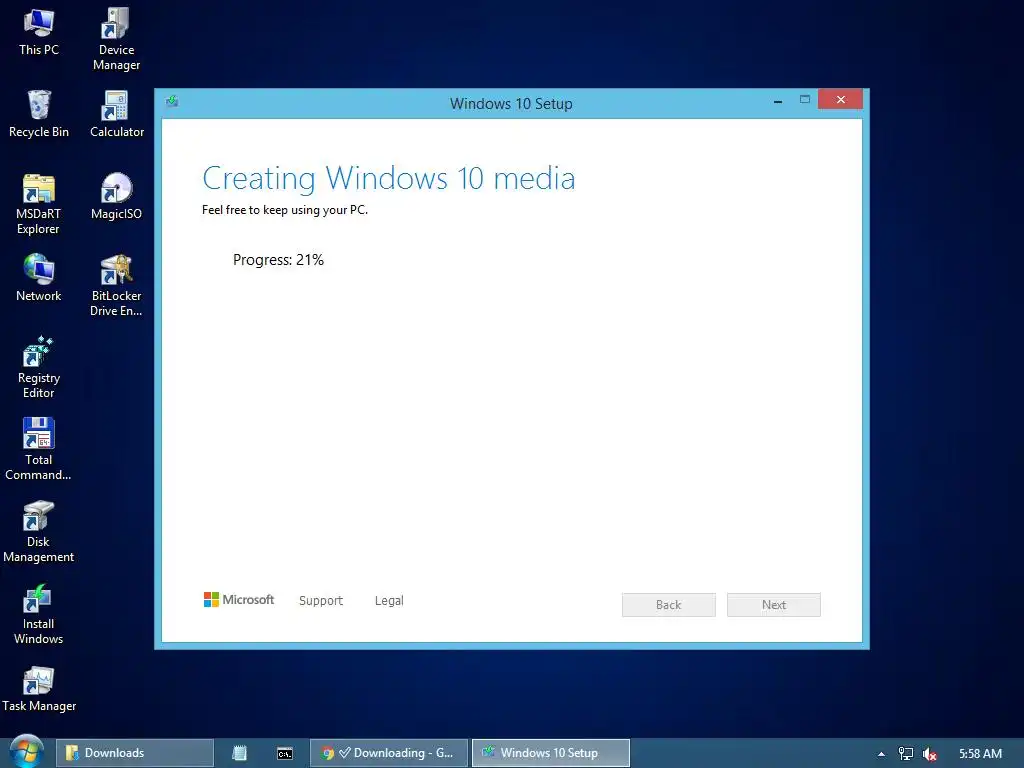Viewport: 1024px width, 768px height.
Task: Switch to Windows 10 Setup taskbar button
Action: point(551,753)
